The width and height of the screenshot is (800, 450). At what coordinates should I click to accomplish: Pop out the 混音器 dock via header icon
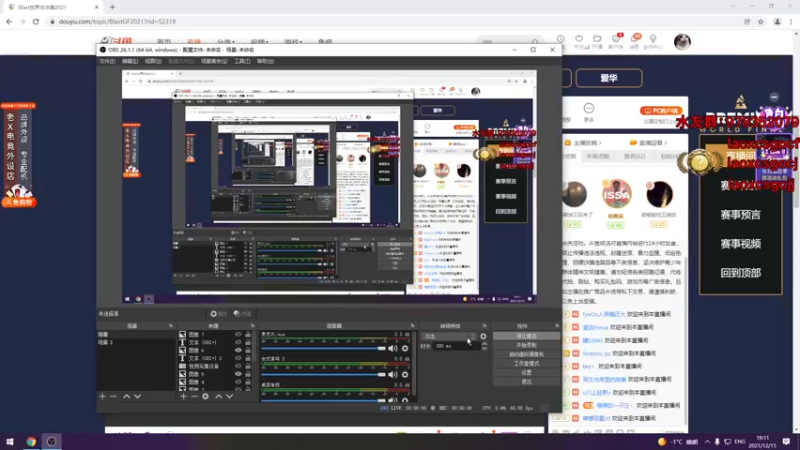[x=412, y=326]
